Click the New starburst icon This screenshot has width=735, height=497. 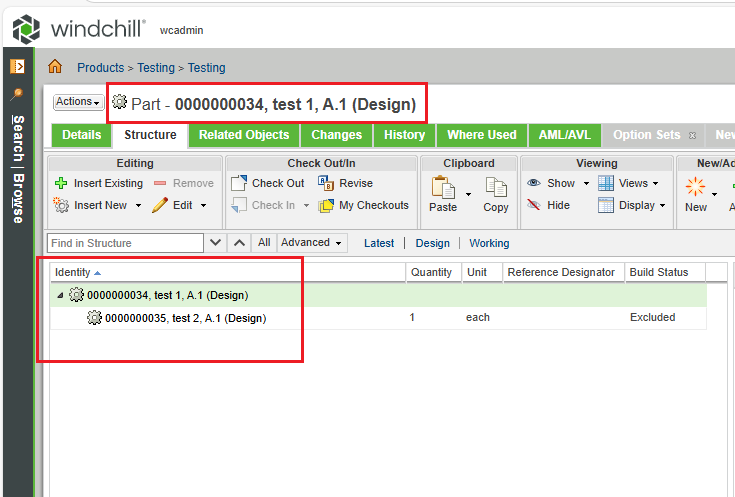[695, 187]
